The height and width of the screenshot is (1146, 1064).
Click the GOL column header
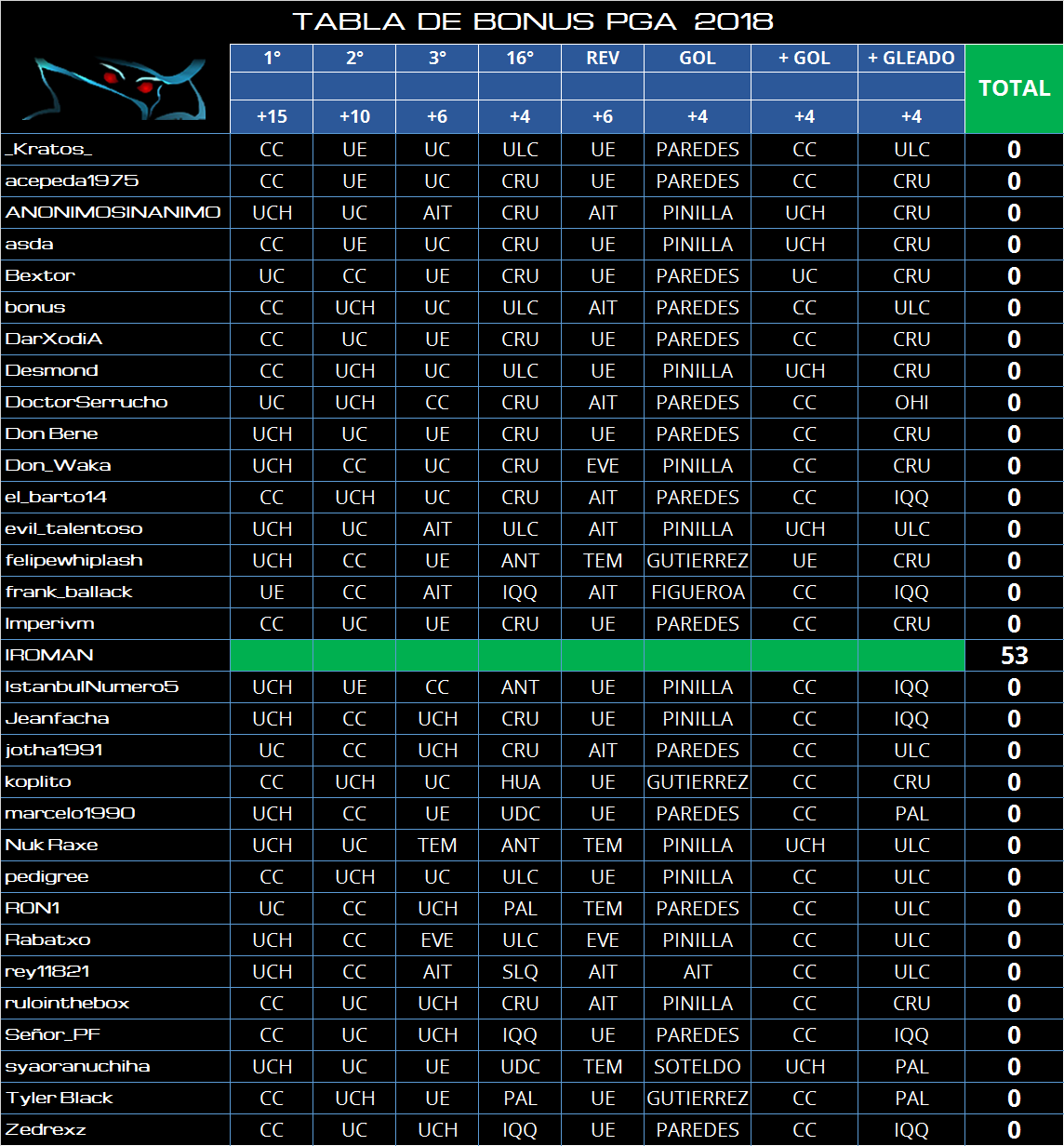pos(698,58)
